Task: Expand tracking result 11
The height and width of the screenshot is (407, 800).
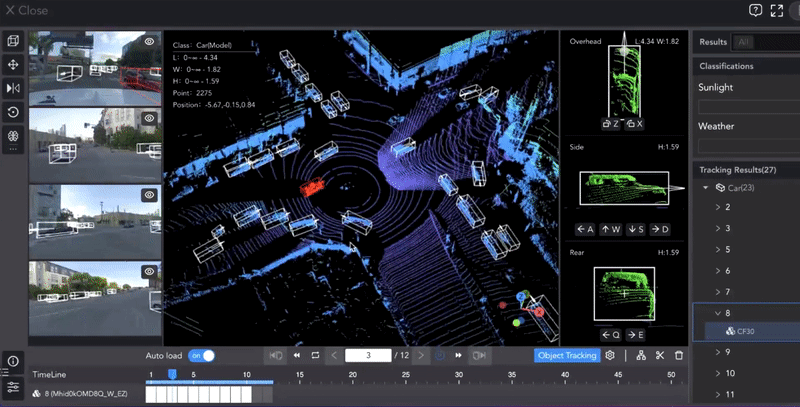Action: (x=717, y=394)
